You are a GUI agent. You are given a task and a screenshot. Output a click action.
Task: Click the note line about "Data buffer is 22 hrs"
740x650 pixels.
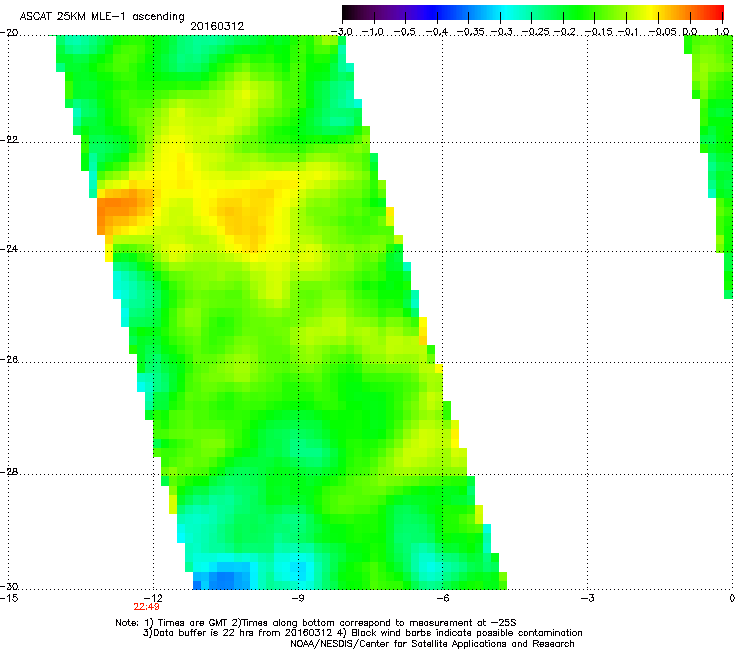coord(362,633)
